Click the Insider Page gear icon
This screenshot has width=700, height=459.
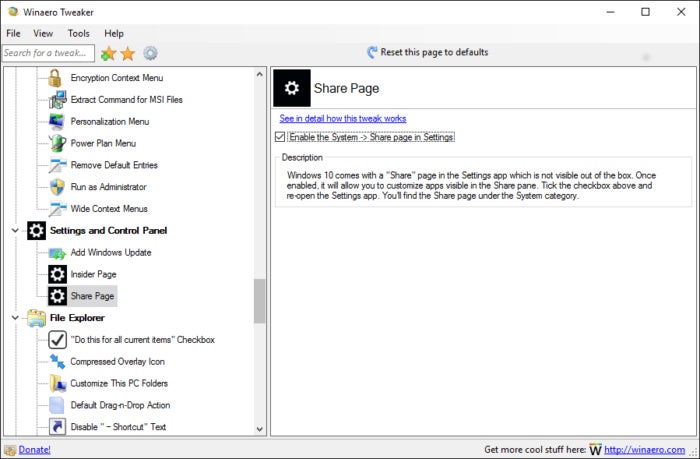(58, 274)
